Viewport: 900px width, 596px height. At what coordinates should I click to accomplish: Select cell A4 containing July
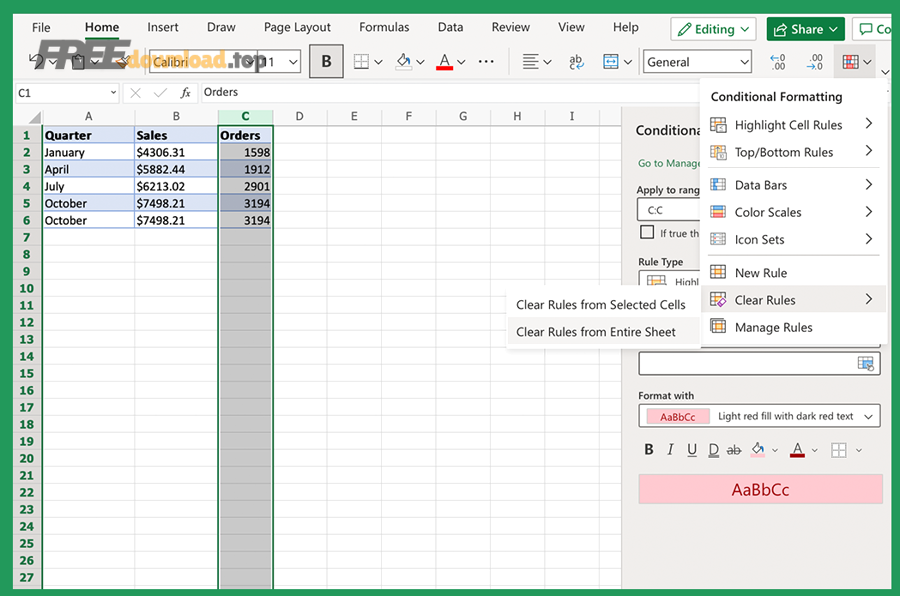[88, 187]
